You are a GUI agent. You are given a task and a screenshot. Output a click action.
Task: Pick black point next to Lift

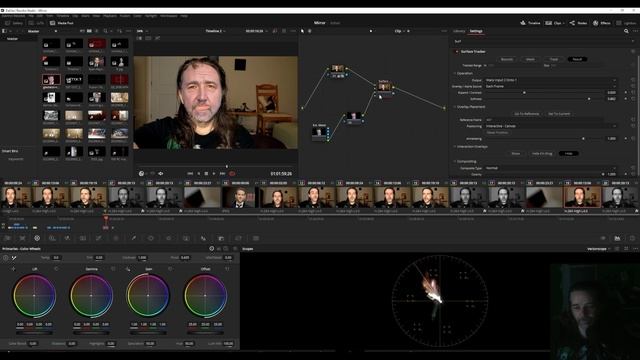pyautogui.click(x=13, y=269)
